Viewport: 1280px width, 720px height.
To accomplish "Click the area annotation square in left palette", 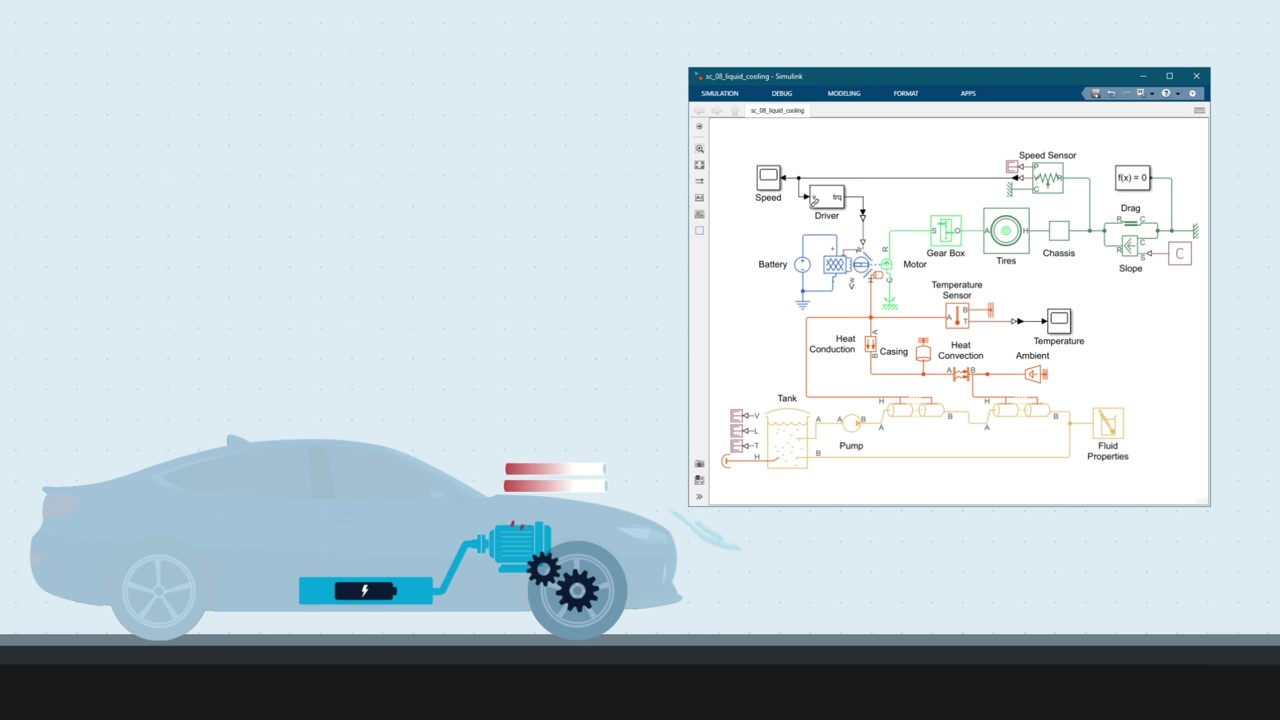I will click(x=700, y=231).
